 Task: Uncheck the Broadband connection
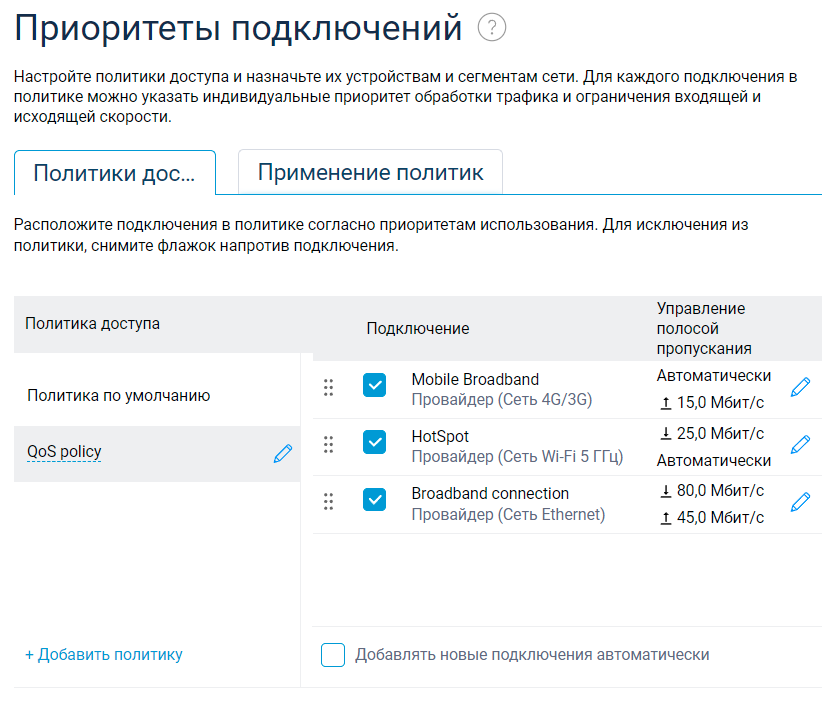point(374,498)
